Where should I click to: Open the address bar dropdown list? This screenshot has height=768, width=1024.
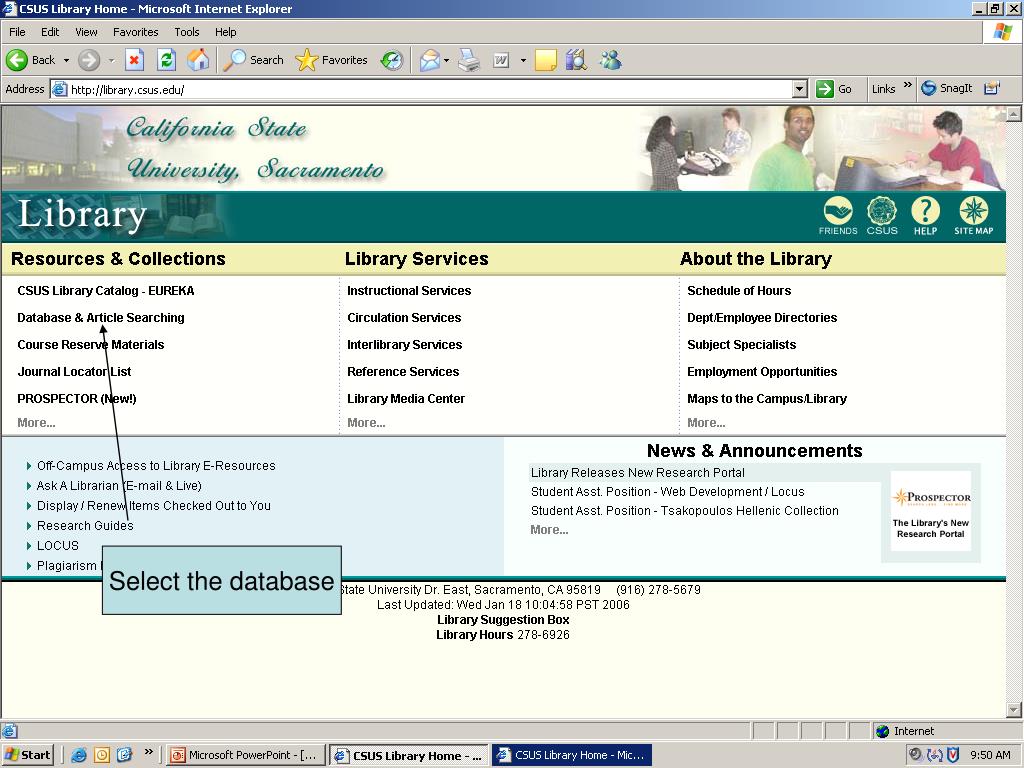[x=799, y=89]
